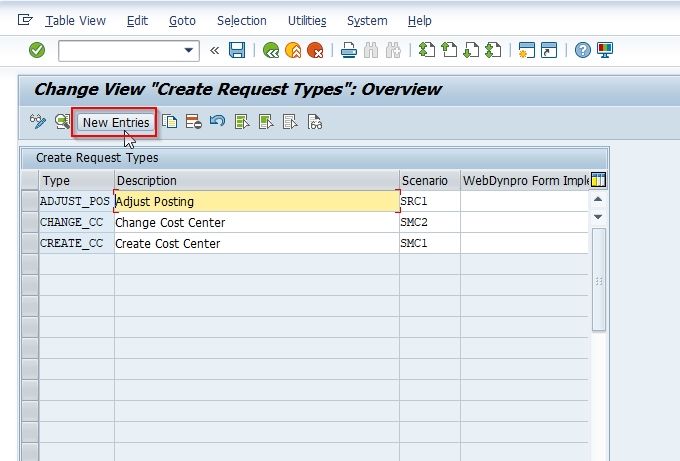Click the Delete row icon
The height and width of the screenshot is (461, 680).
[x=193, y=122]
